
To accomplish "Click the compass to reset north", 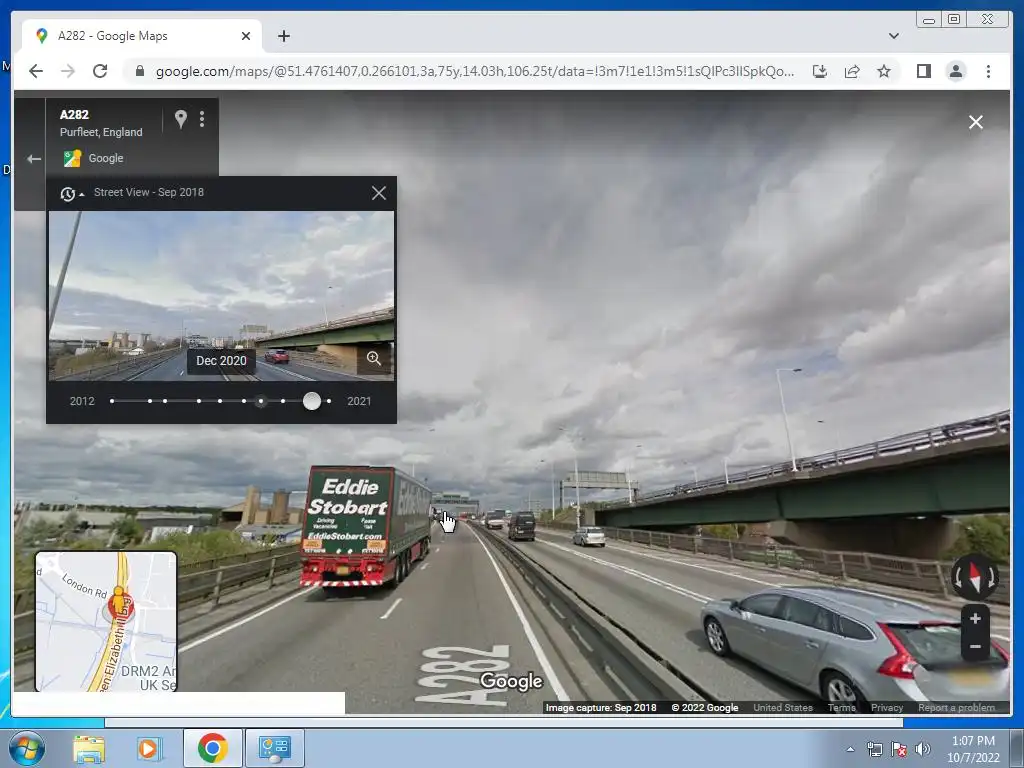I will tap(975, 577).
